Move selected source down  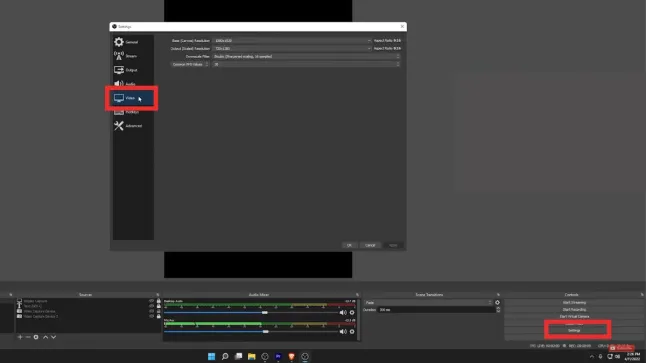coord(54,337)
